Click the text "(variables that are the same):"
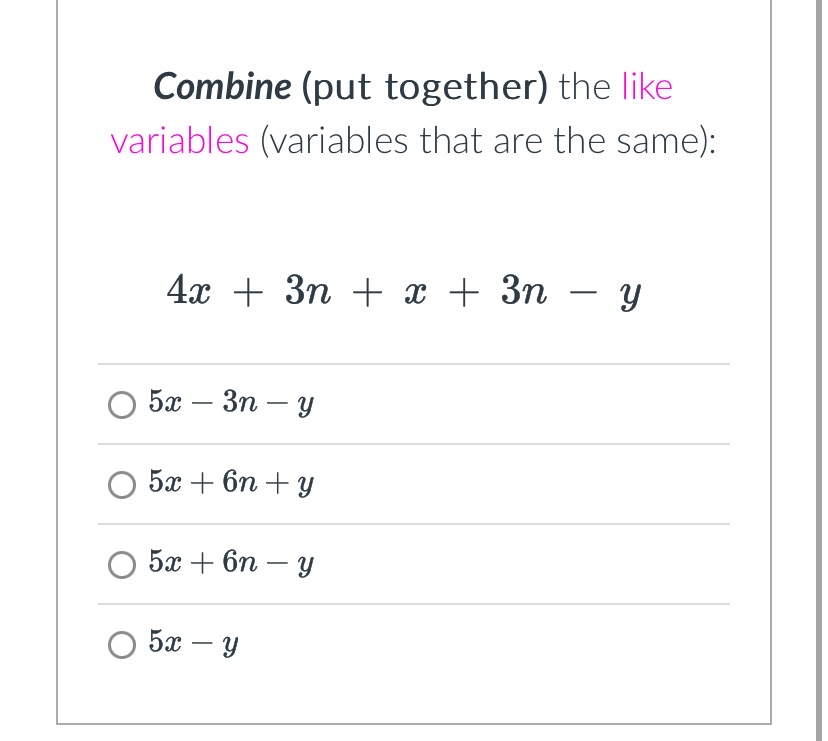The width and height of the screenshot is (828, 741). click(488, 142)
